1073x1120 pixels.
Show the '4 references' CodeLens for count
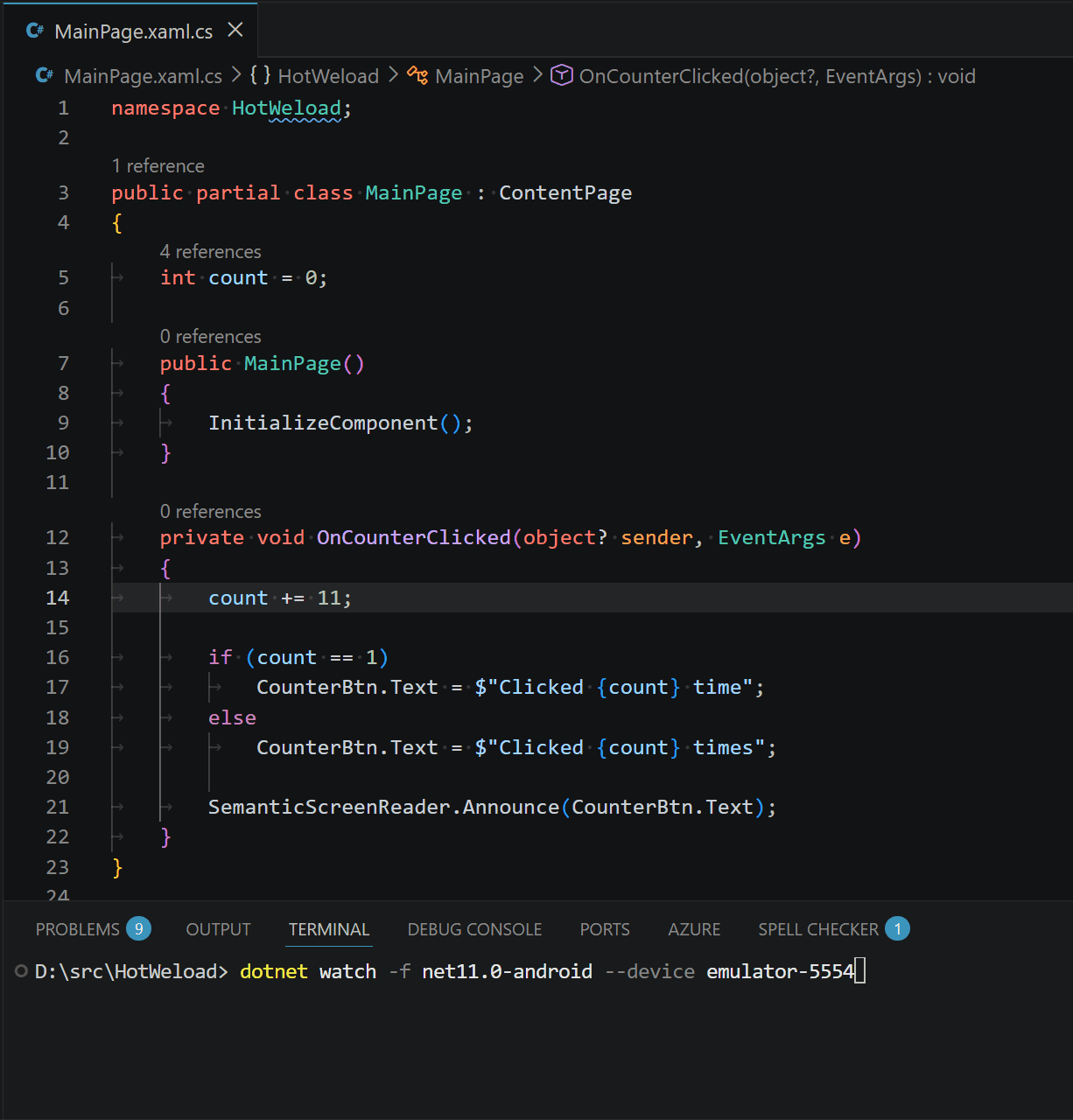[210, 252]
